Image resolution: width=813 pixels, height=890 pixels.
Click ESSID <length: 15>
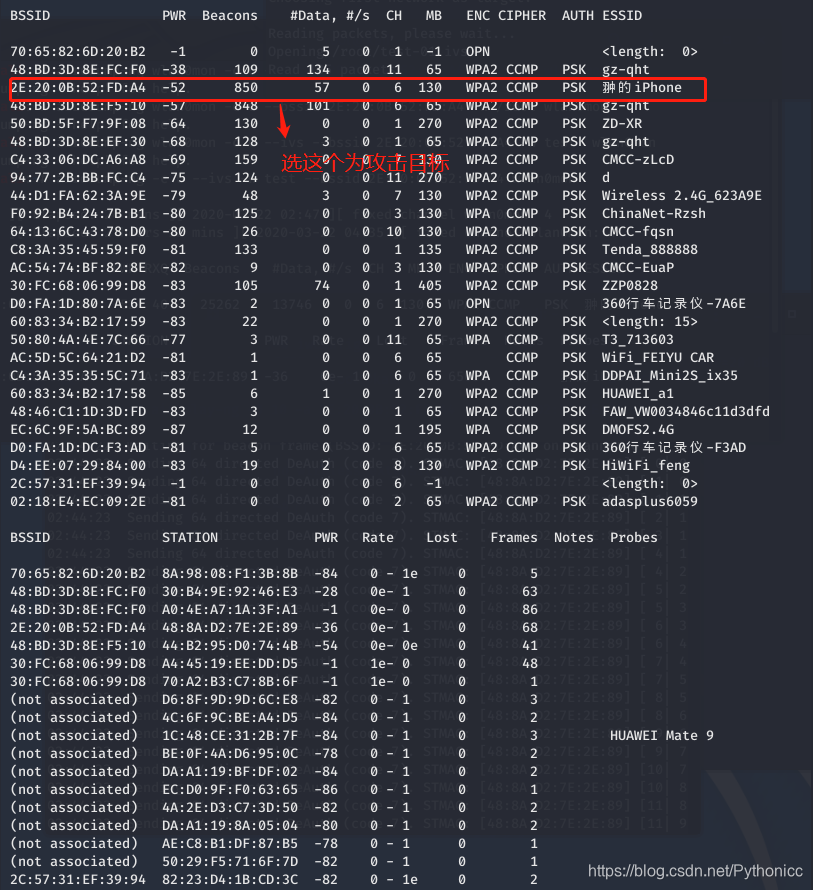tap(649, 322)
